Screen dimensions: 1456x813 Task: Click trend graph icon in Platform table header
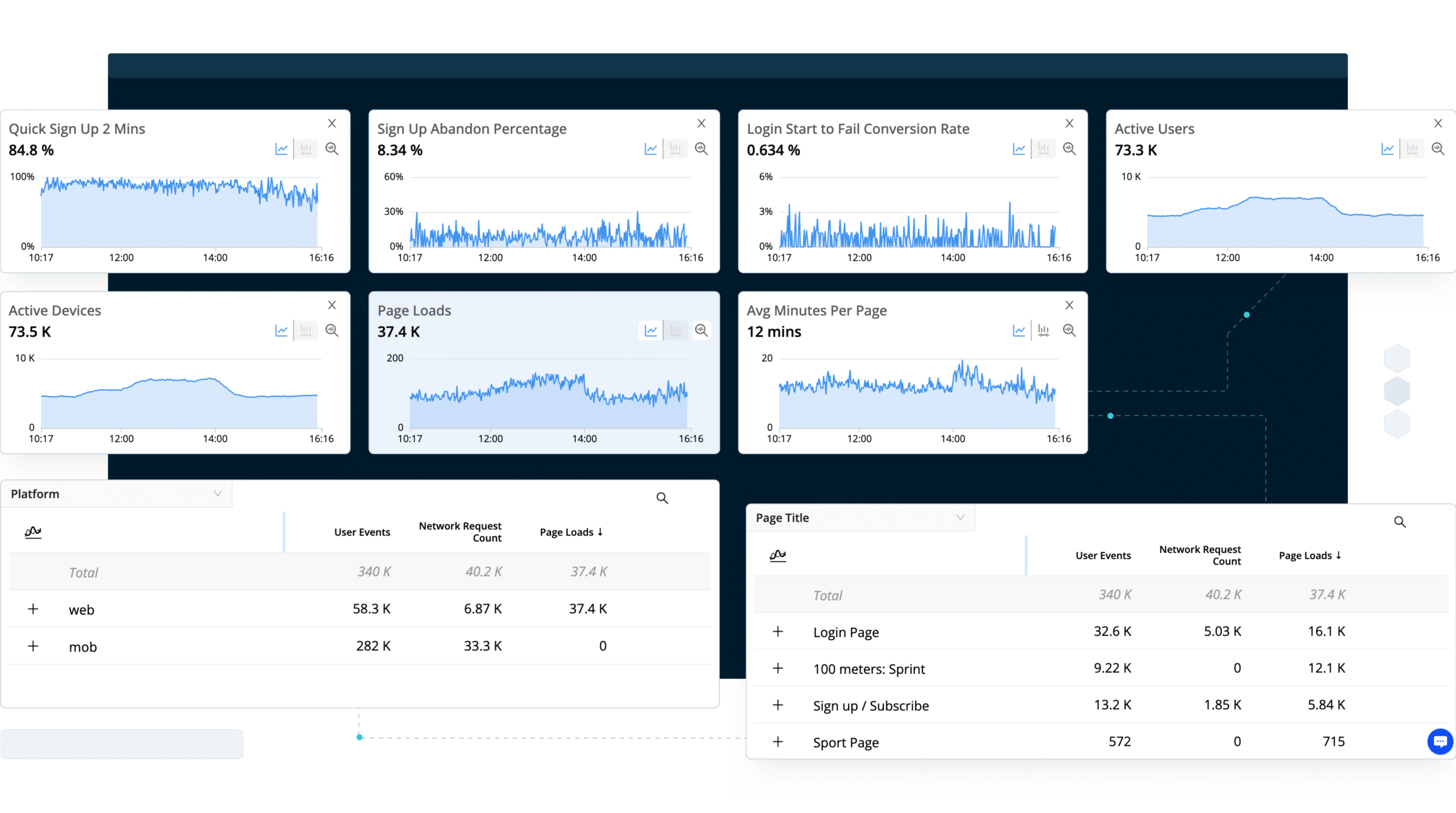coord(33,532)
